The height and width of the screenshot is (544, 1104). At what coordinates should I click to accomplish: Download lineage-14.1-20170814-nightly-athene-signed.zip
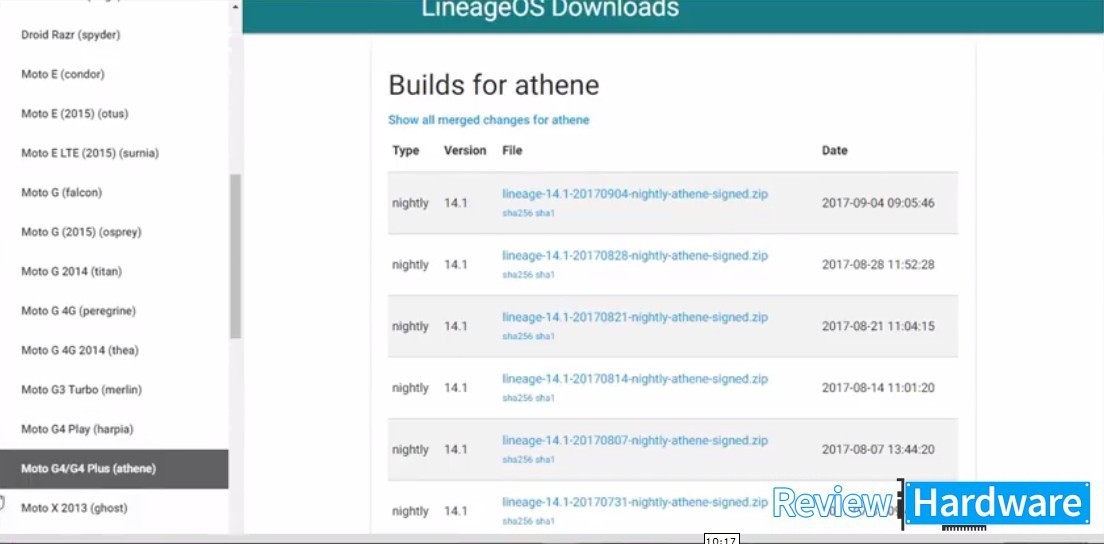pyautogui.click(x=635, y=379)
